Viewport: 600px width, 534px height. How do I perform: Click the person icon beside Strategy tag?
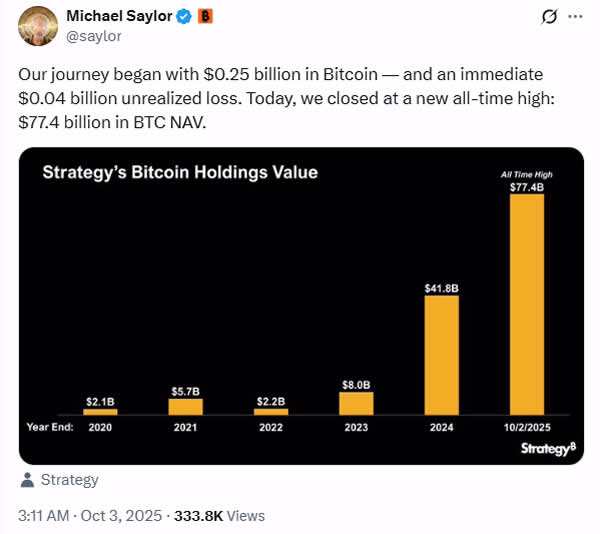27,480
